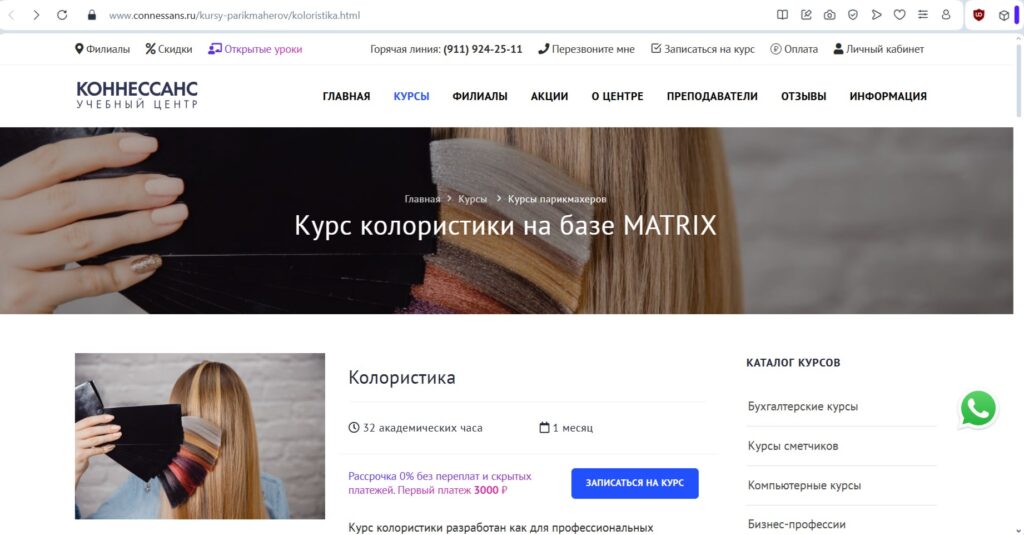The width and height of the screenshot is (1024, 535).
Task: Click the heart bookmark icon in toolbar
Action: (899, 15)
